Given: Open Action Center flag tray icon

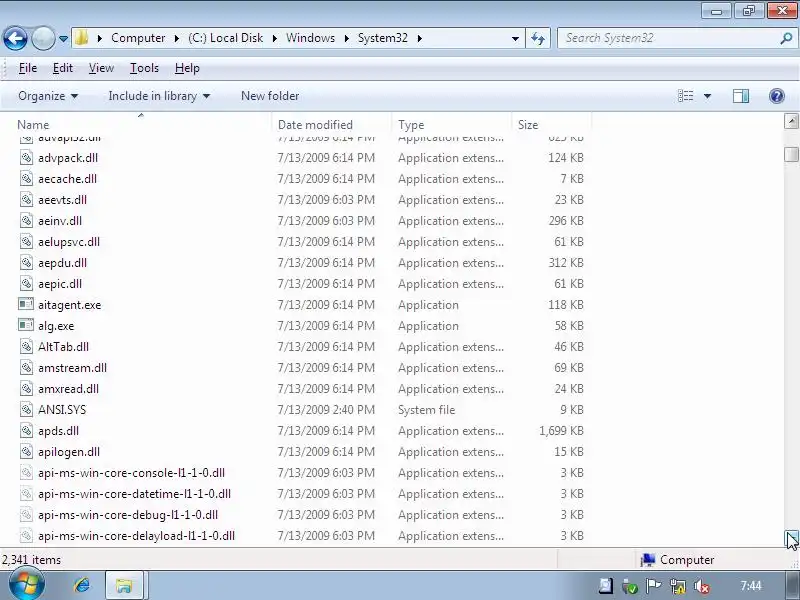Looking at the screenshot, I should pos(654,586).
